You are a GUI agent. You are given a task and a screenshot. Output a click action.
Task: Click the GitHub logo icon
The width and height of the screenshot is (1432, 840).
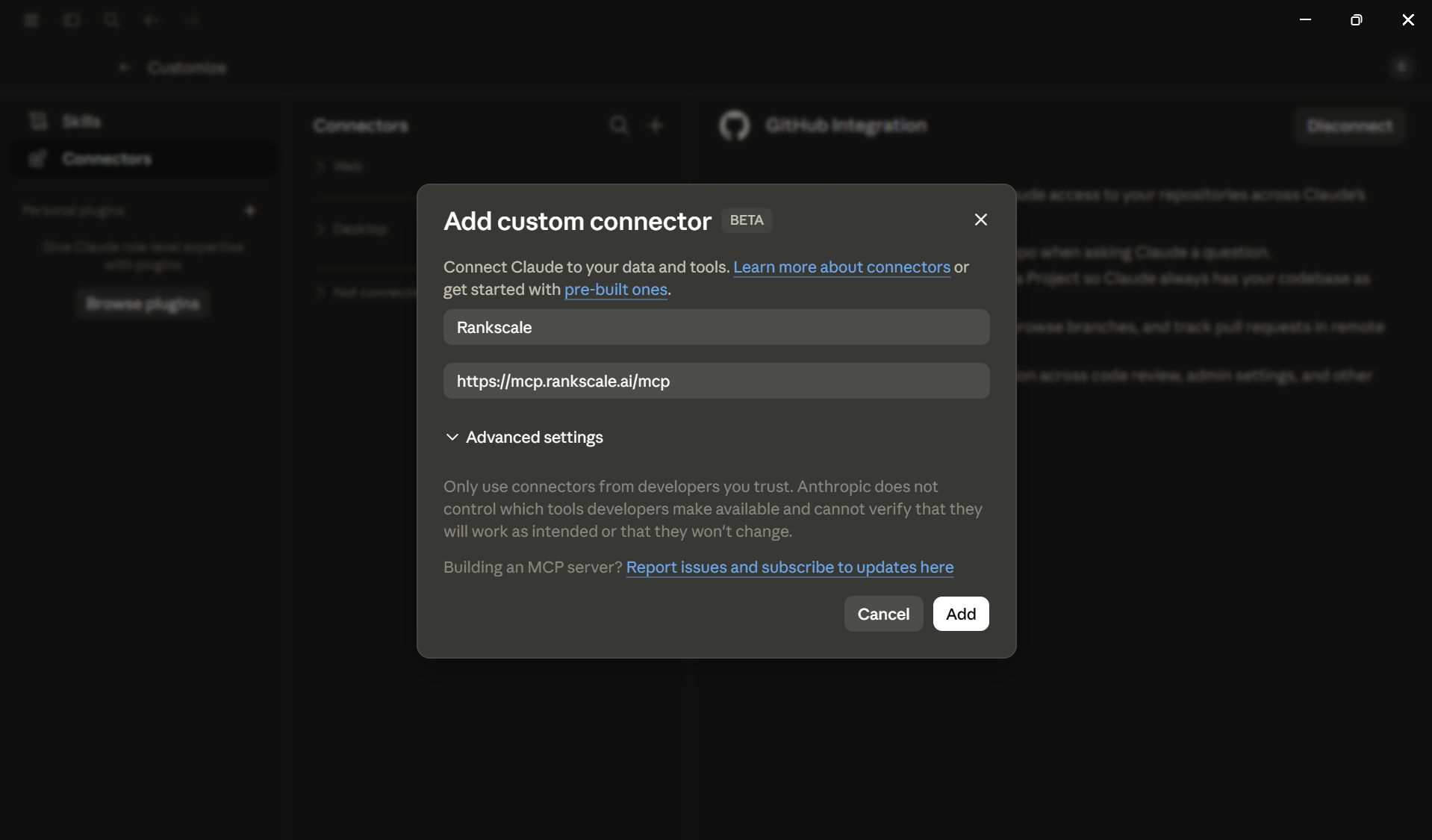[x=734, y=125]
